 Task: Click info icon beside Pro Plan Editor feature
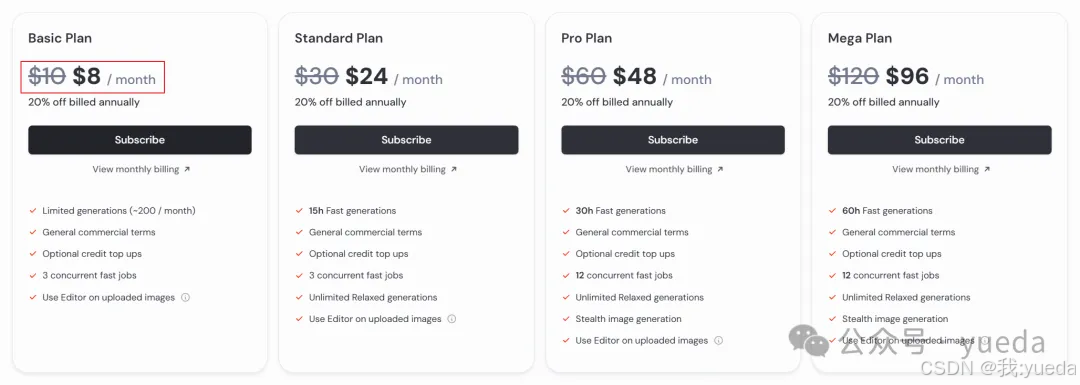pos(718,340)
